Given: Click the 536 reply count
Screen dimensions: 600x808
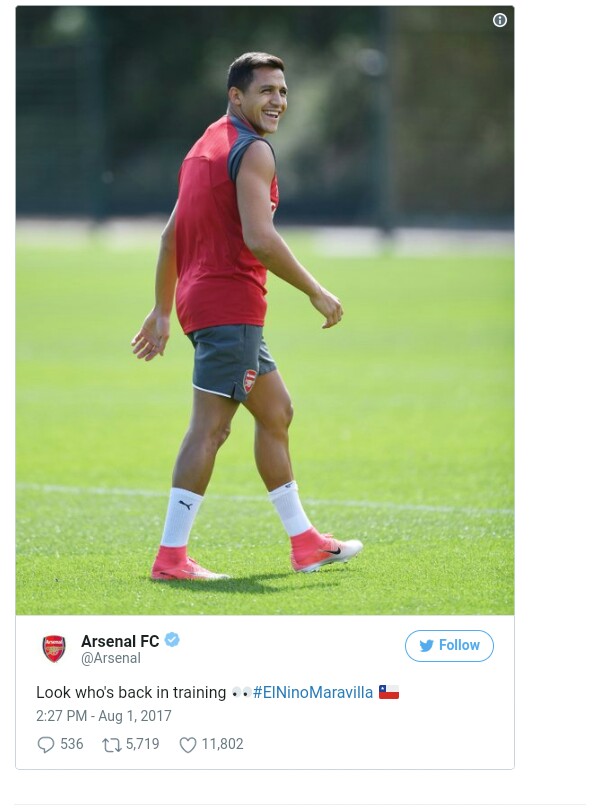Looking at the screenshot, I should click(x=71, y=744).
